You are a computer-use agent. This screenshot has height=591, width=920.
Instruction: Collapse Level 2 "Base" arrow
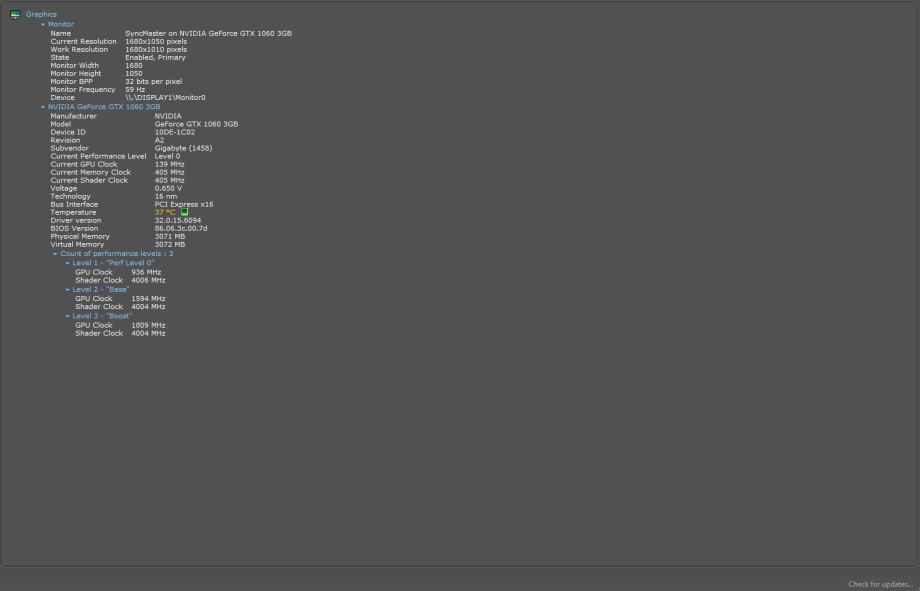point(67,290)
